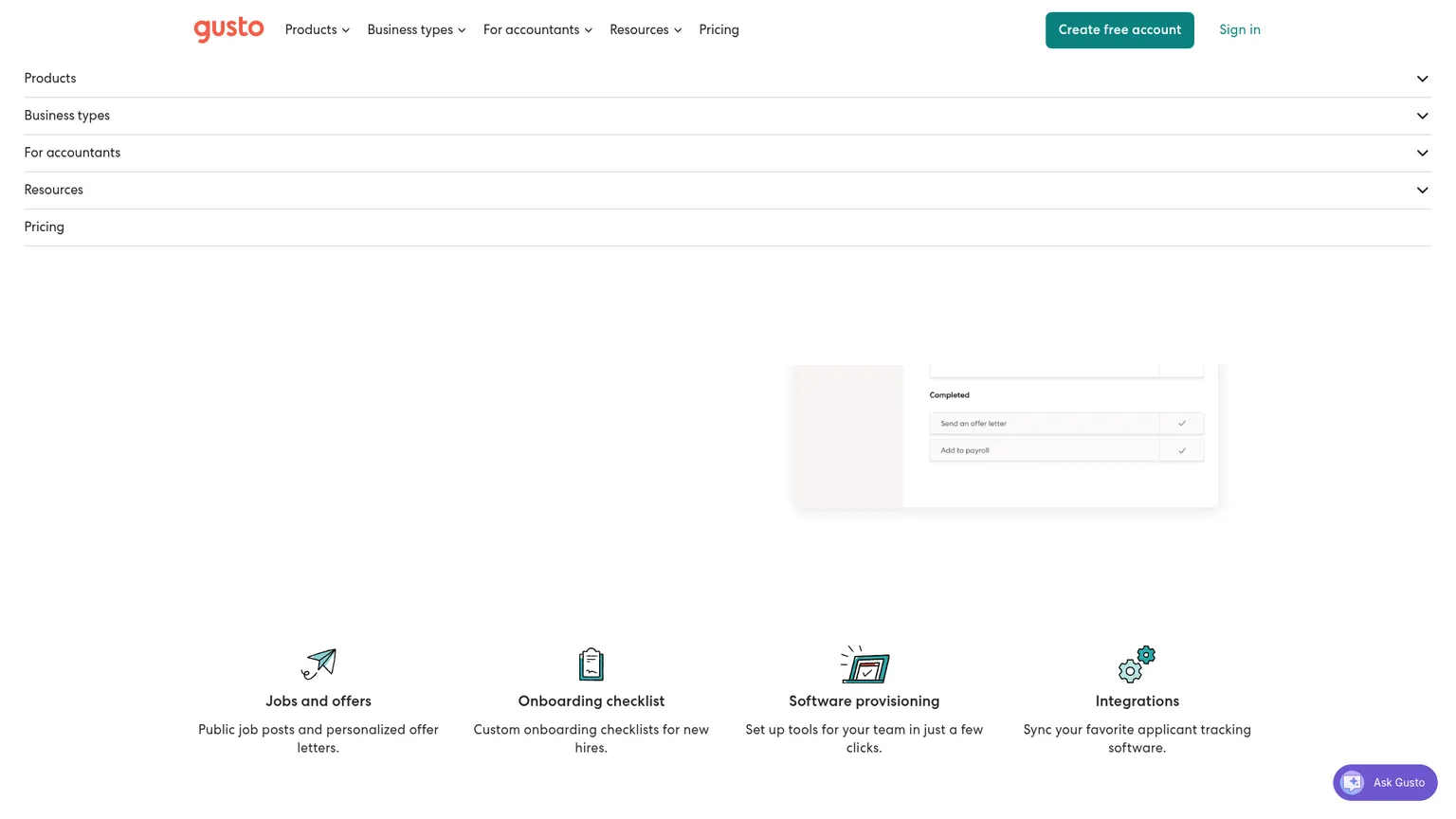Select the Resources row label in accordion
1456x819 pixels.
click(x=54, y=191)
